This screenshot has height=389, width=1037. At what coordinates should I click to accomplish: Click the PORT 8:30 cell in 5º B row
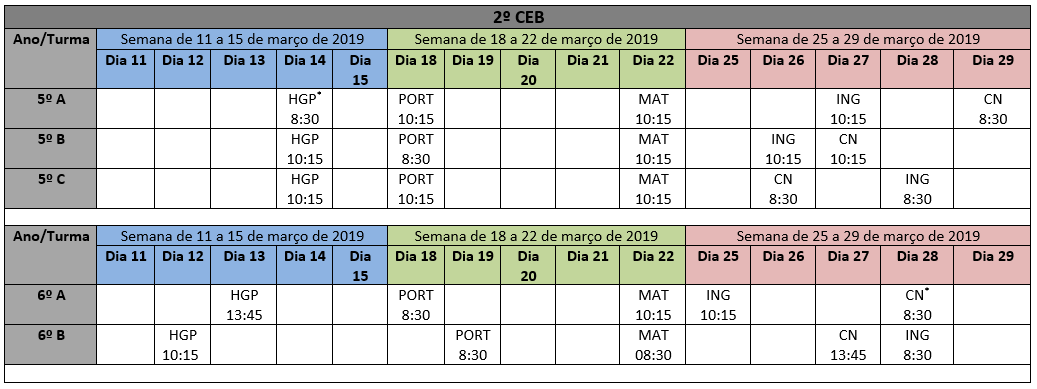(x=415, y=148)
